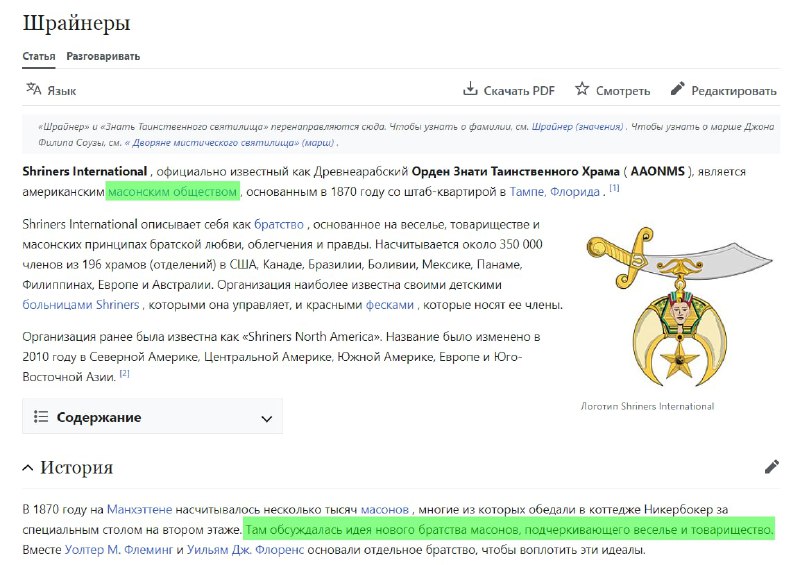Click the pencil edit icon for История section
The image size is (800, 565).
click(771, 466)
